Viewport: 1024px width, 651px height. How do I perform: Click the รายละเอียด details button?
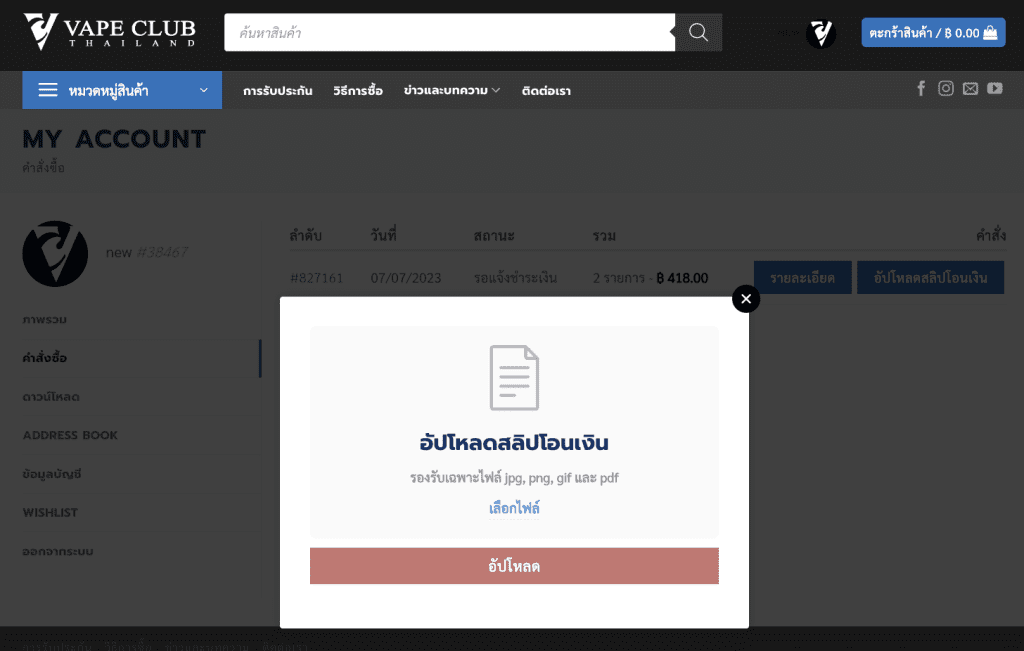[x=802, y=277]
